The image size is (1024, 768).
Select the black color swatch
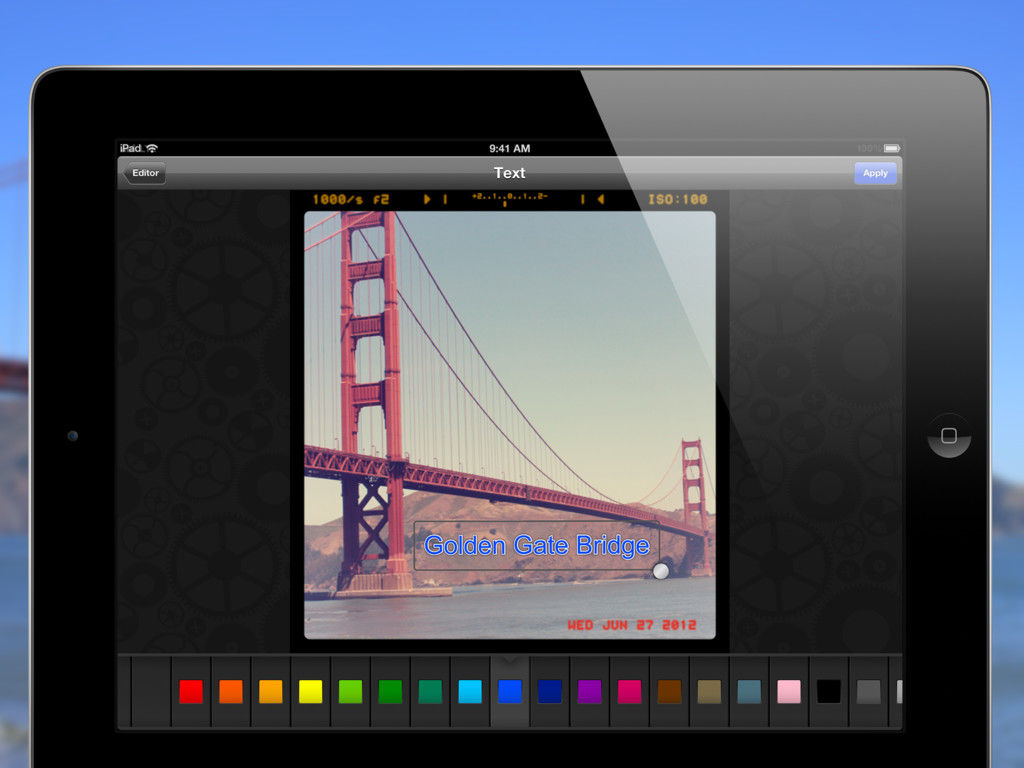(829, 692)
